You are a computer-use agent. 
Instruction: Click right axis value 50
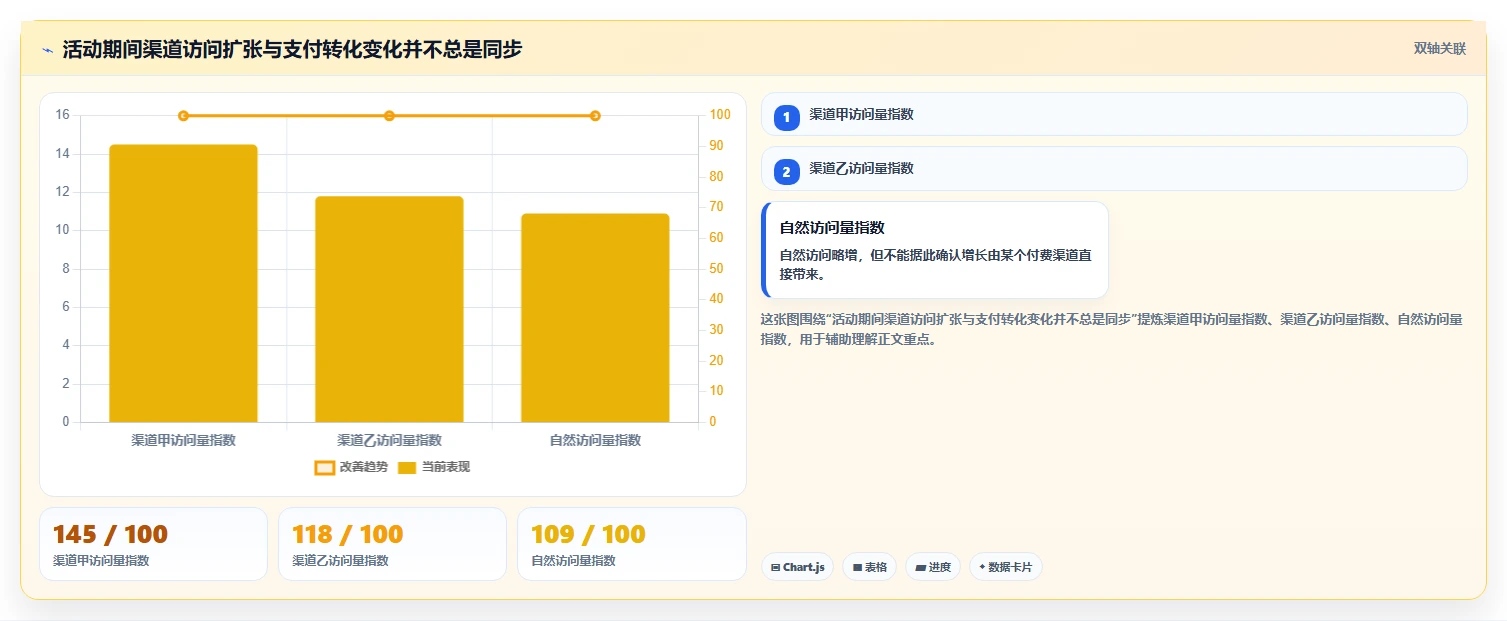[x=716, y=268]
